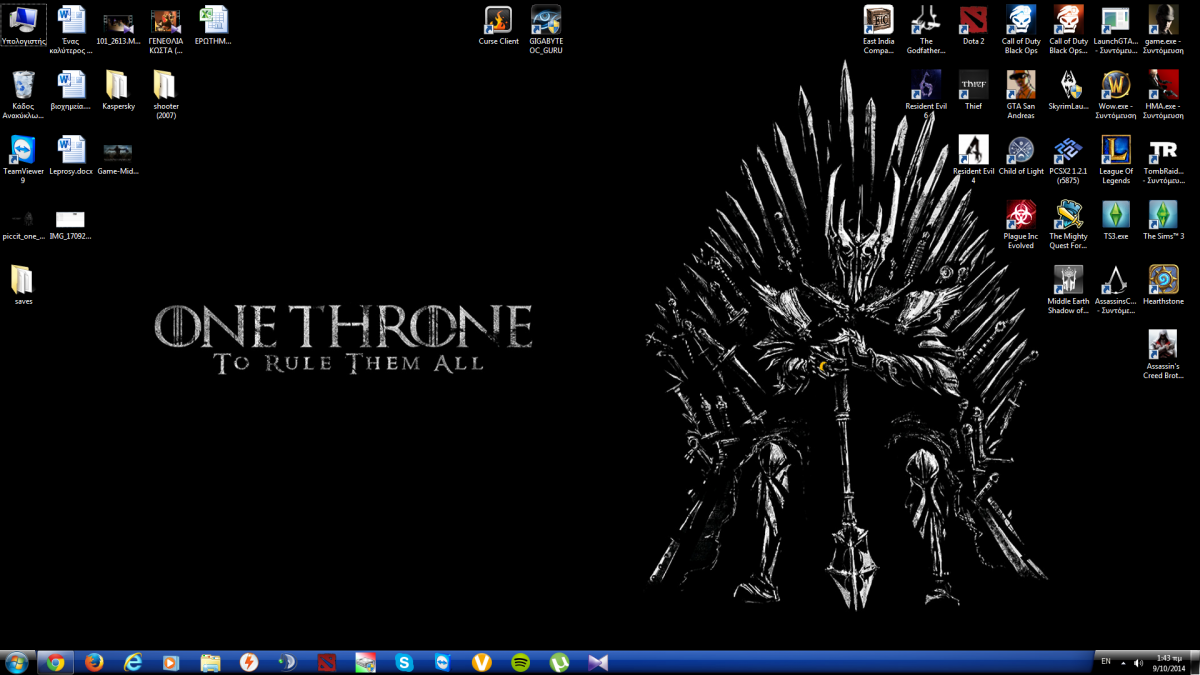Launch the TS3.exe shortcut
1200x675 pixels.
(x=1116, y=221)
